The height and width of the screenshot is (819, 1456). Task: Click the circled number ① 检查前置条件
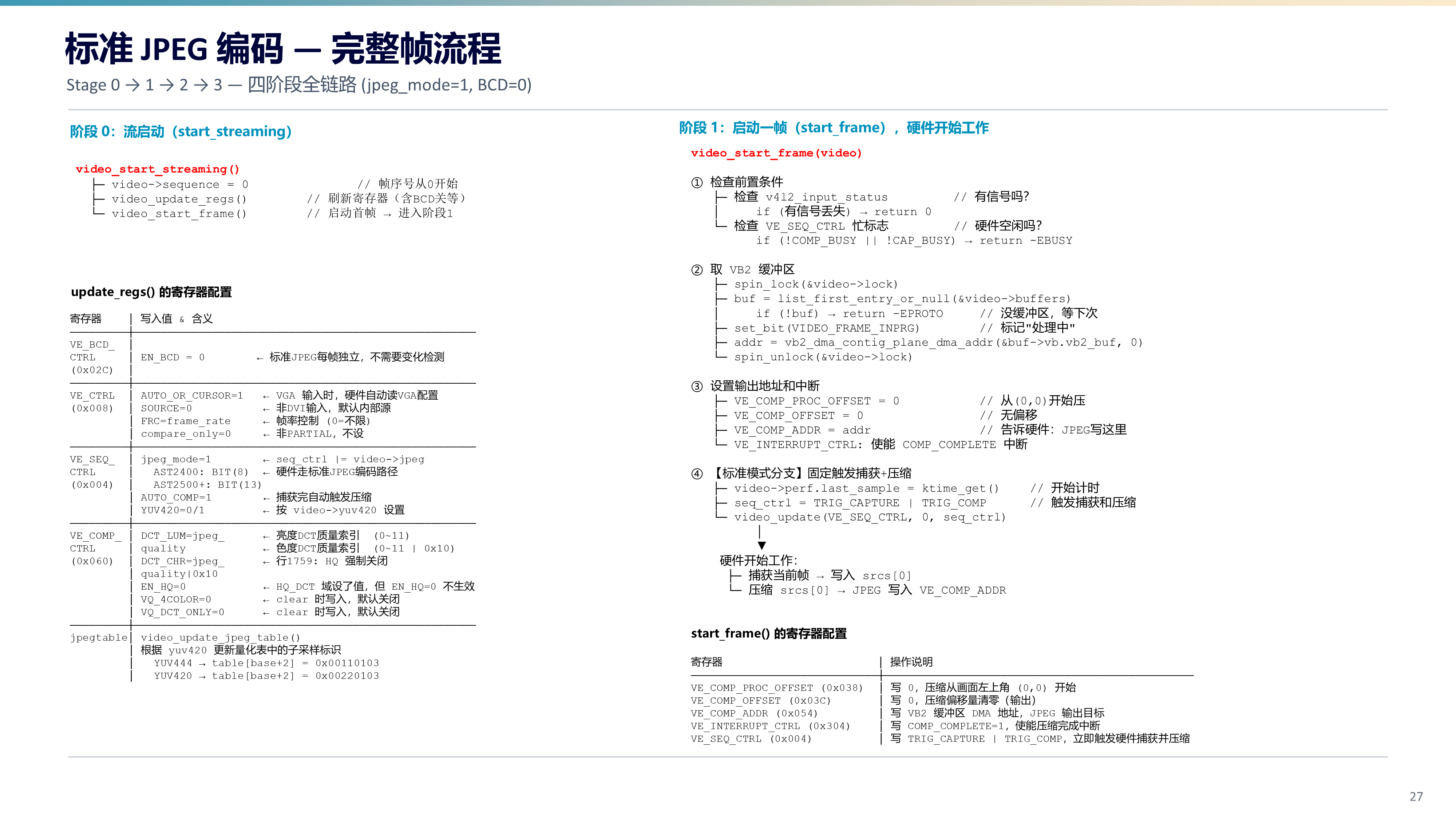click(697, 182)
